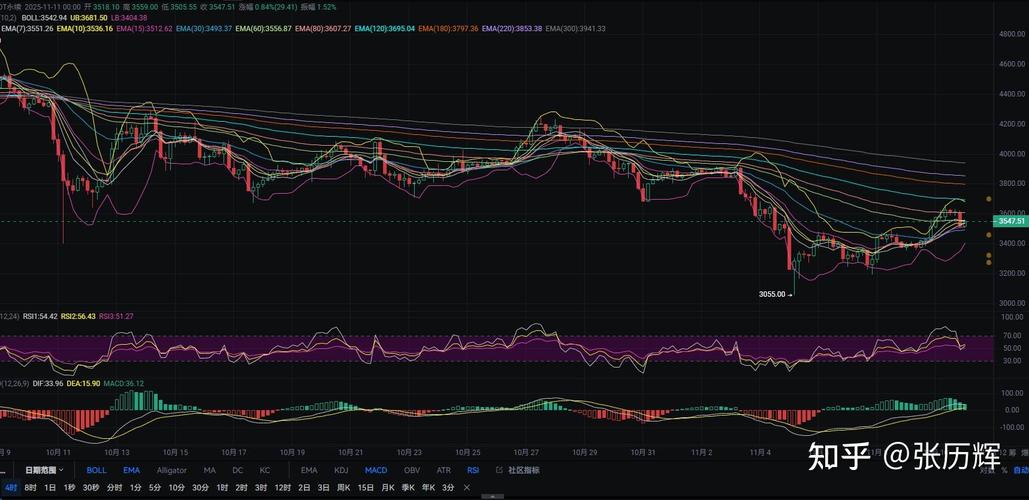Screen dimensions: 1029x500
Task: Switch to the 1日 timeframe
Action: (x=50, y=487)
